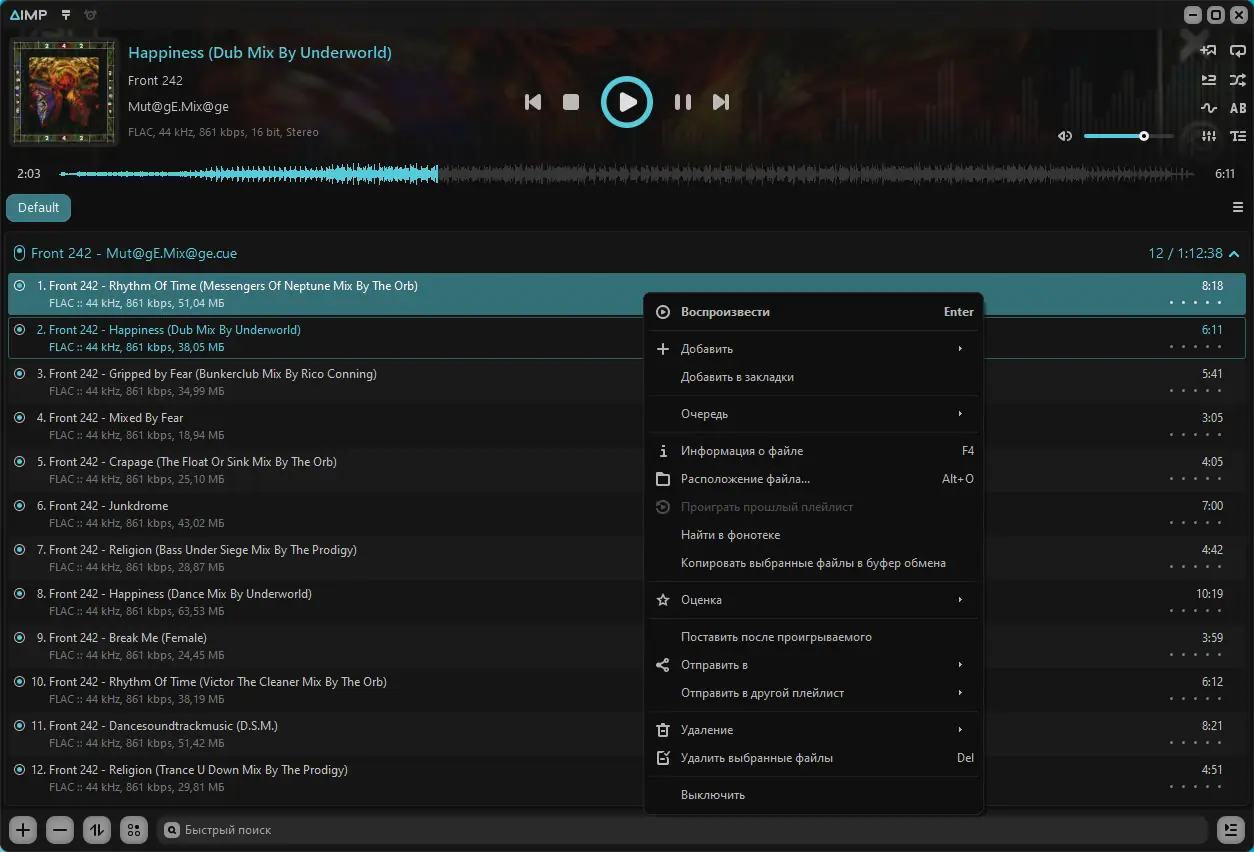The width and height of the screenshot is (1254, 852).
Task: Click the Быстрый поиск search field
Action: point(682,830)
